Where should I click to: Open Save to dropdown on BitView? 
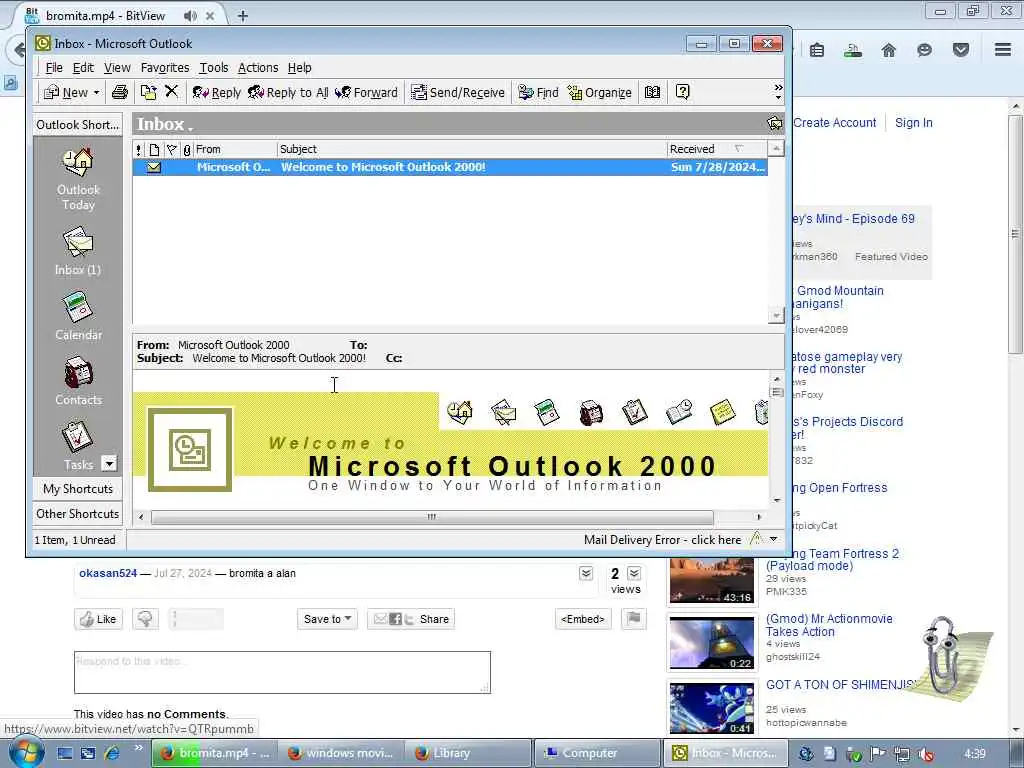tap(327, 619)
